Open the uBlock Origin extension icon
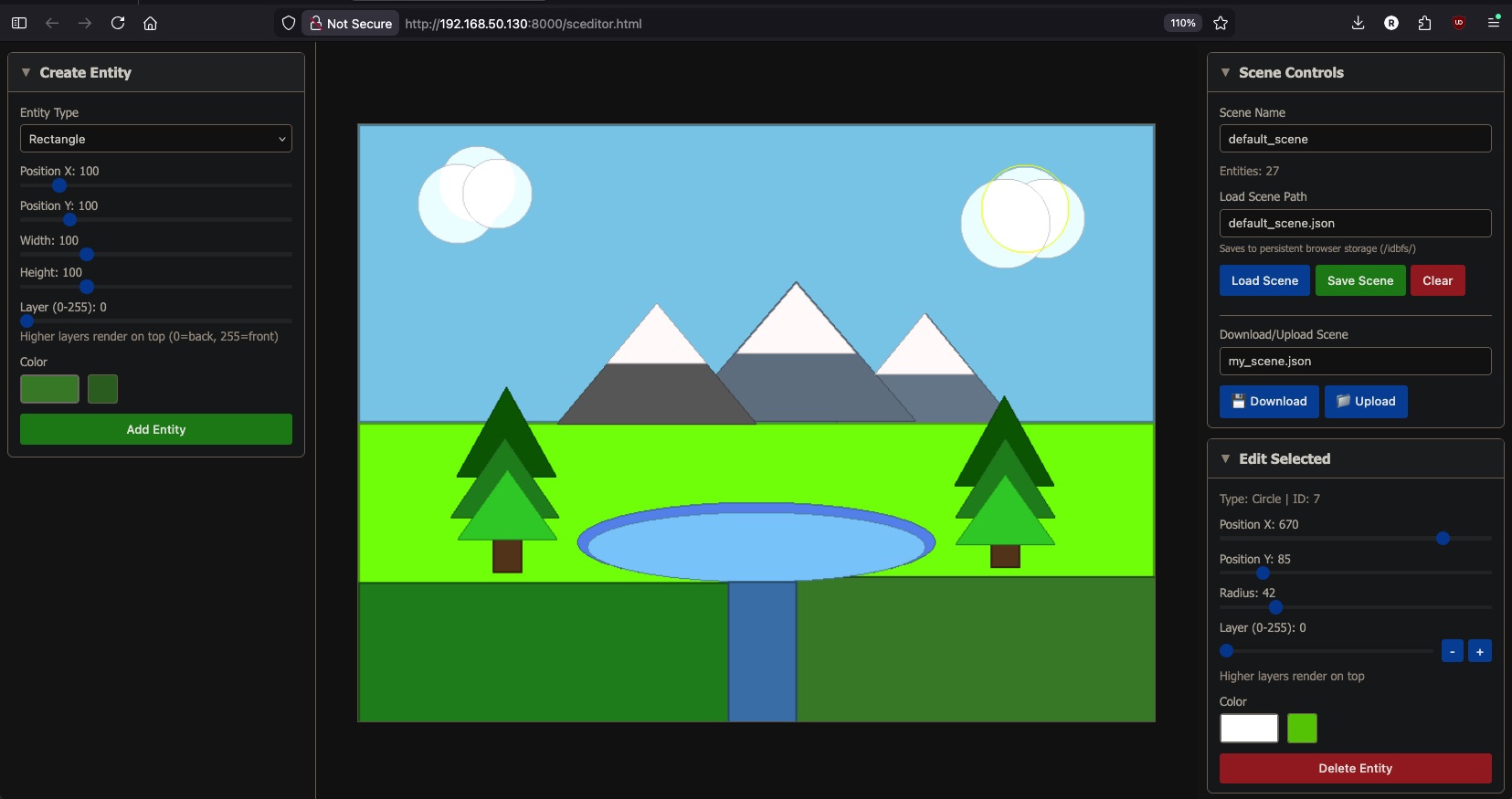 click(x=1459, y=23)
